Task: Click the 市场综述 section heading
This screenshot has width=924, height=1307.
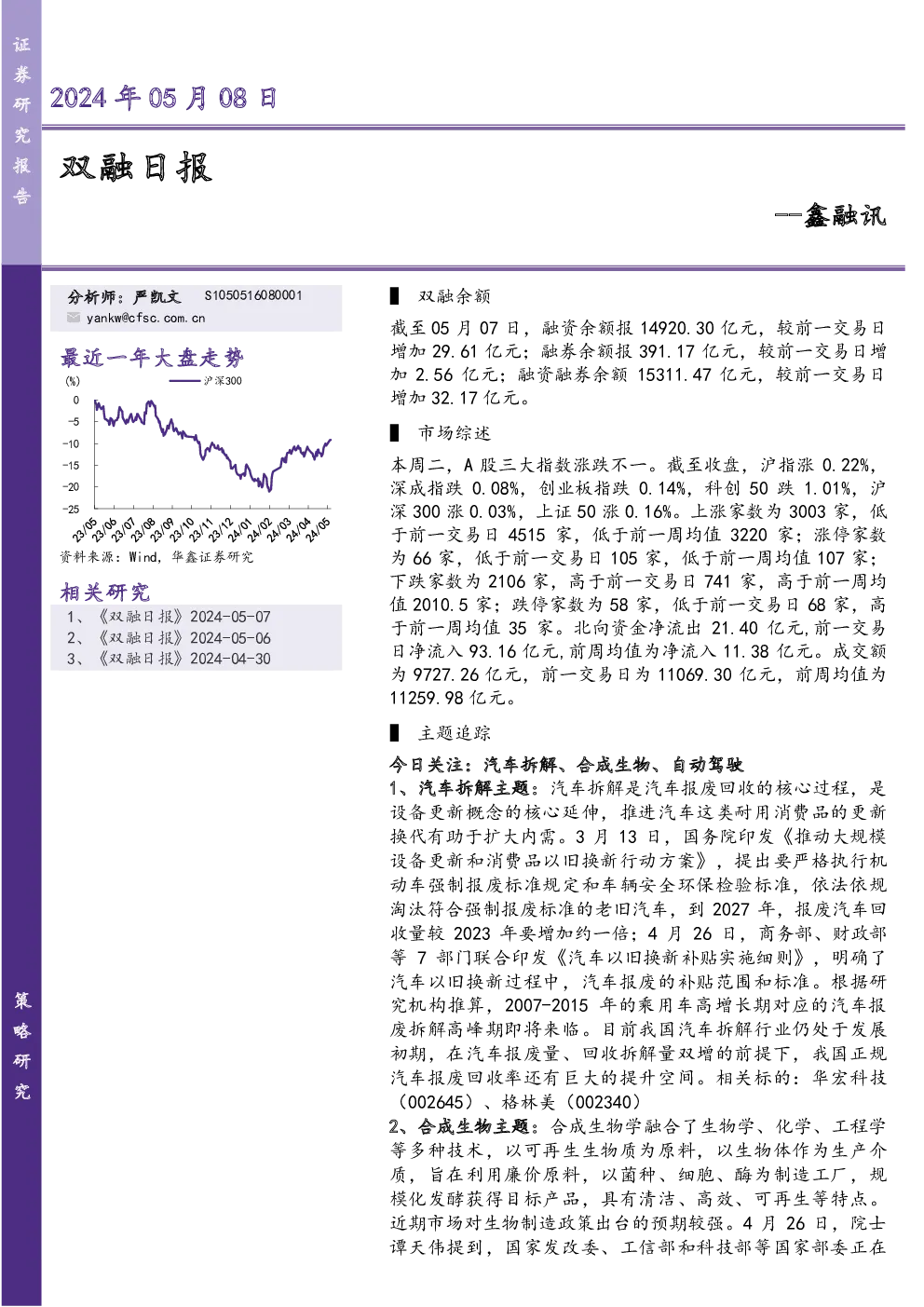Action: [454, 433]
